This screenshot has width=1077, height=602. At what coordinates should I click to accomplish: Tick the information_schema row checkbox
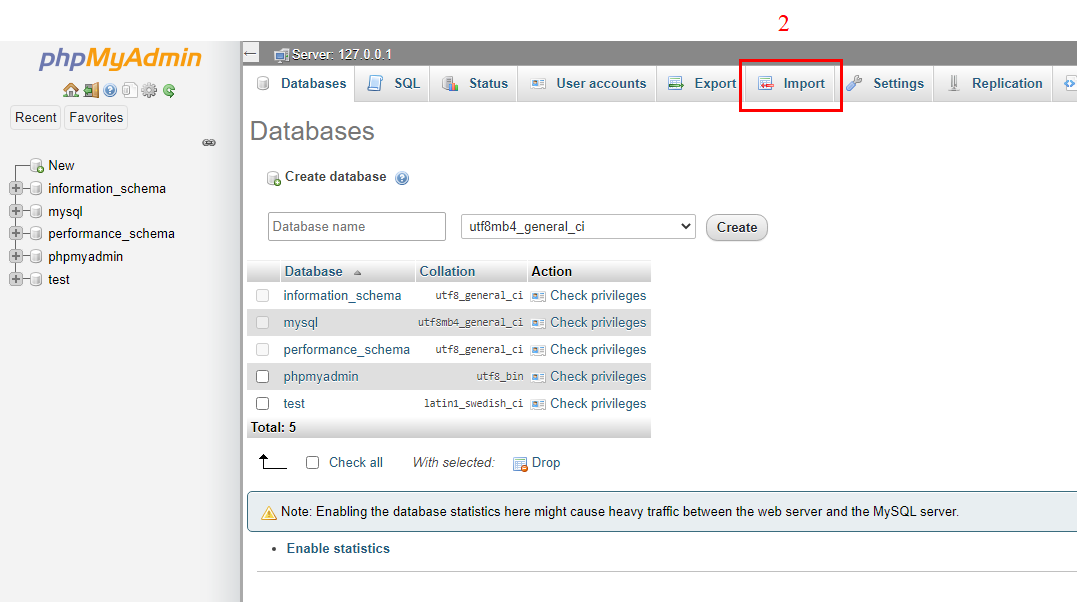point(262,296)
